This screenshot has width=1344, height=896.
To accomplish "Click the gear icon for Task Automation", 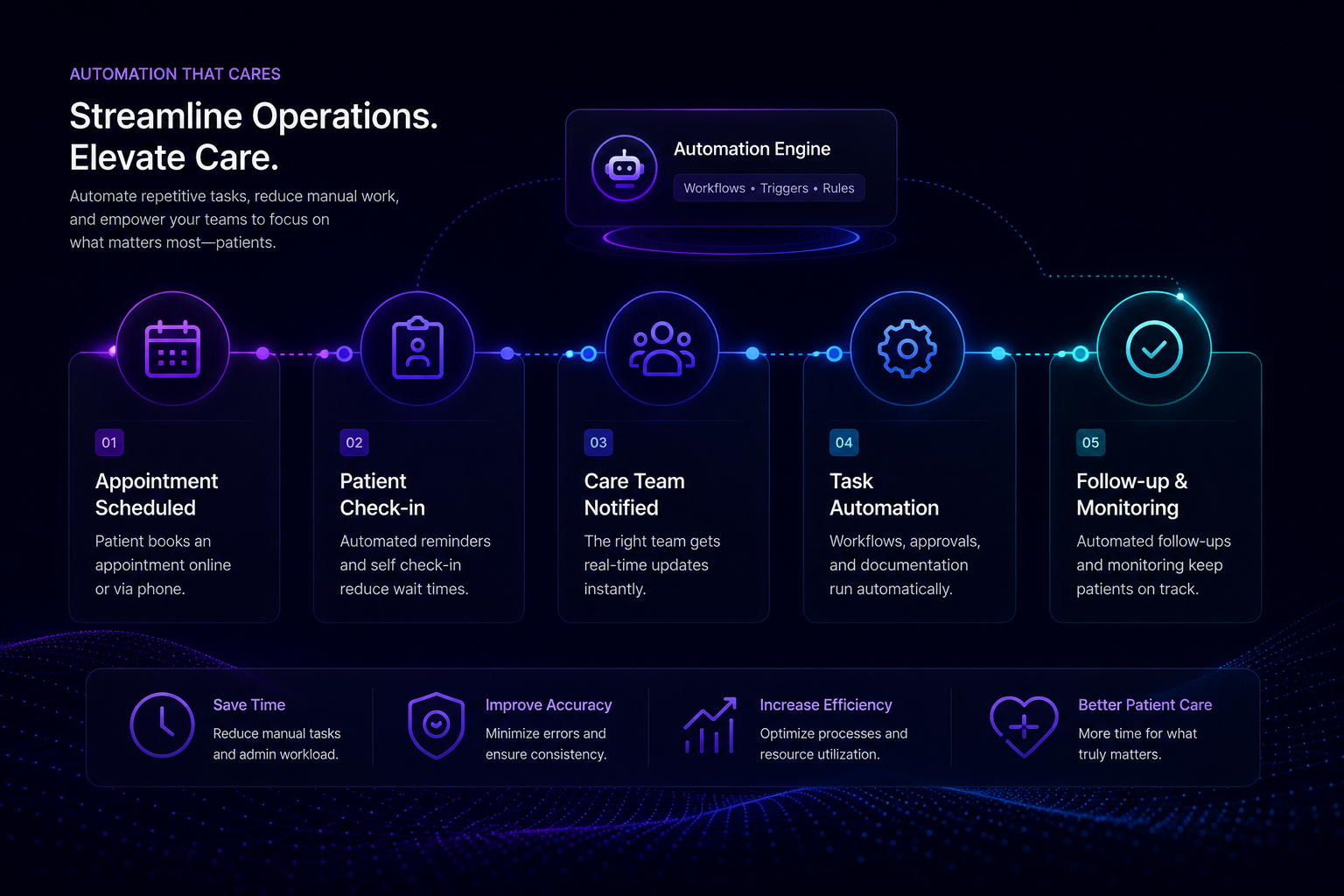I will (x=907, y=348).
